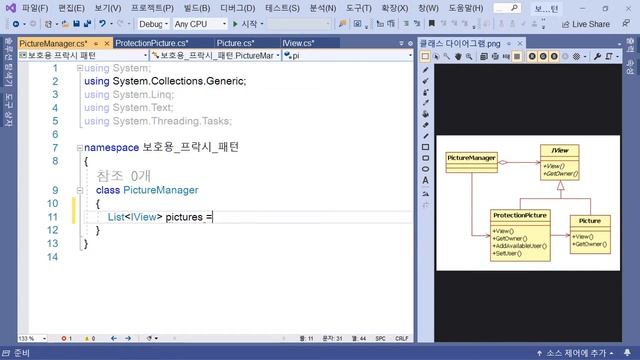The image size is (640, 360).
Task: Place the cursor on code line 11 with List<IView>
Action: coord(160,217)
